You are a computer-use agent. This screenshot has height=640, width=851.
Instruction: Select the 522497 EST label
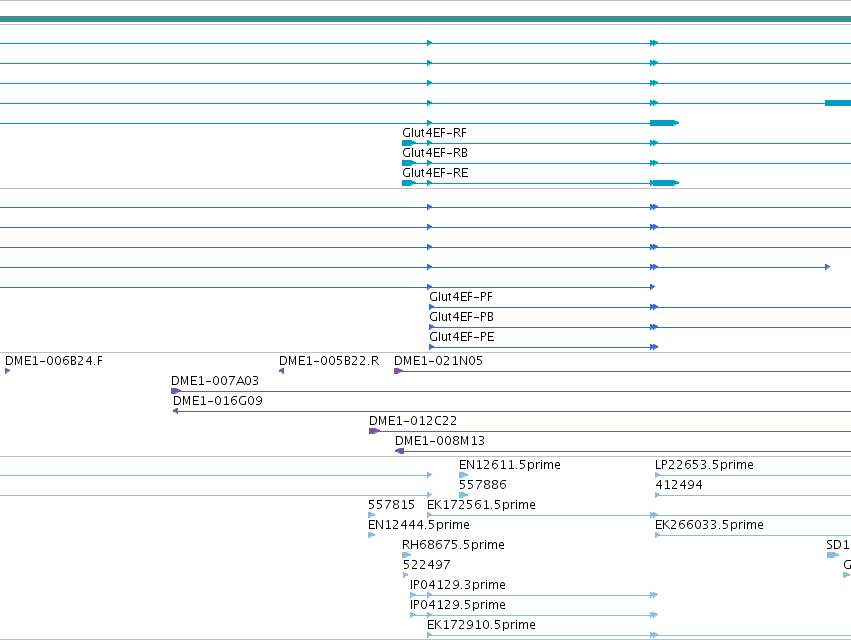point(427,566)
